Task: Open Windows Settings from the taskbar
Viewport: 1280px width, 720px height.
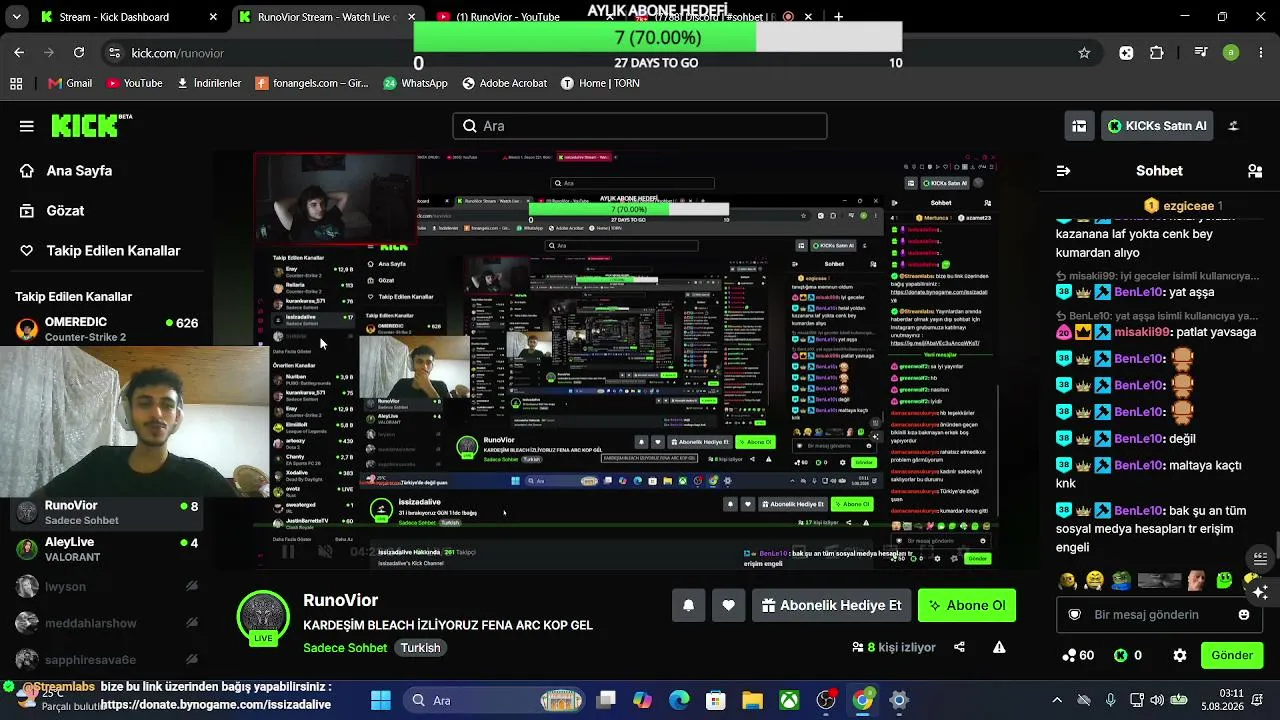Action: click(x=899, y=700)
